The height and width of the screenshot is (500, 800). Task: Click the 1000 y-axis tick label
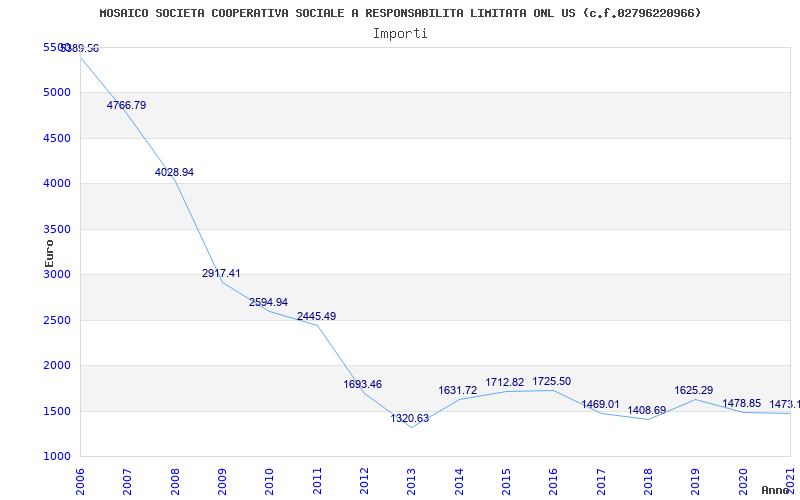point(57,456)
